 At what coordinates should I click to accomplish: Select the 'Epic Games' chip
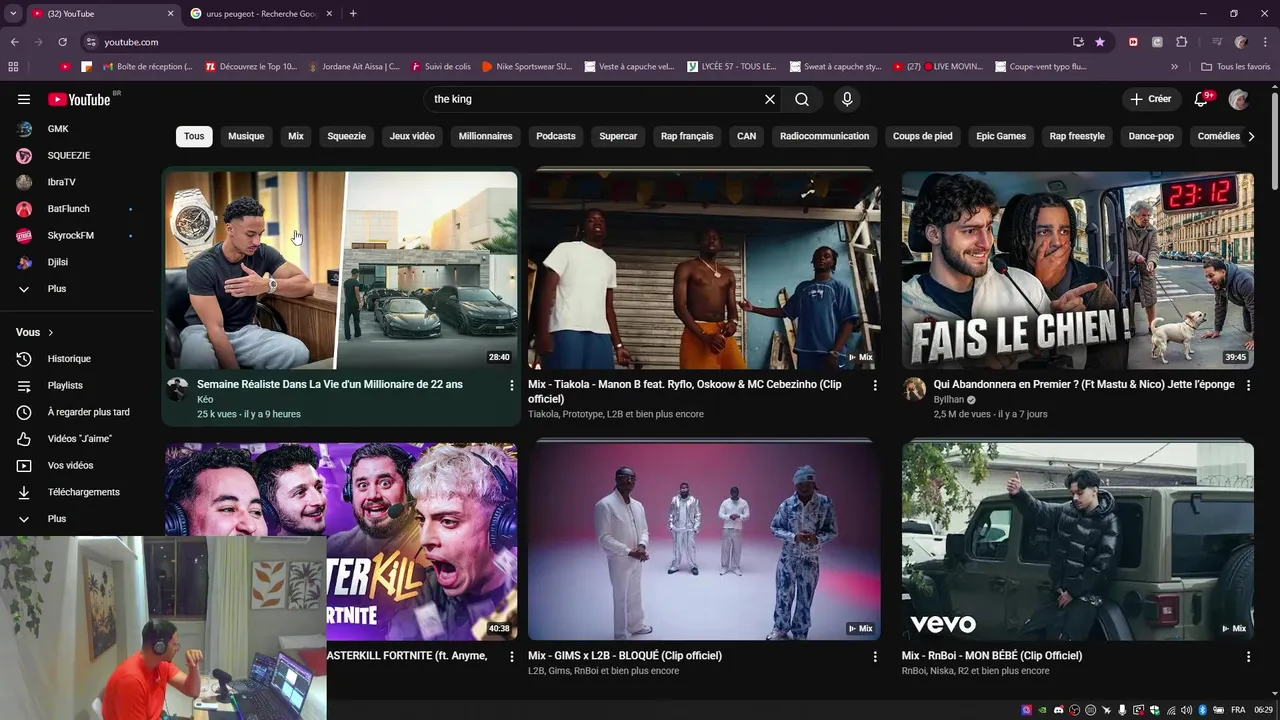pyautogui.click(x=1001, y=136)
